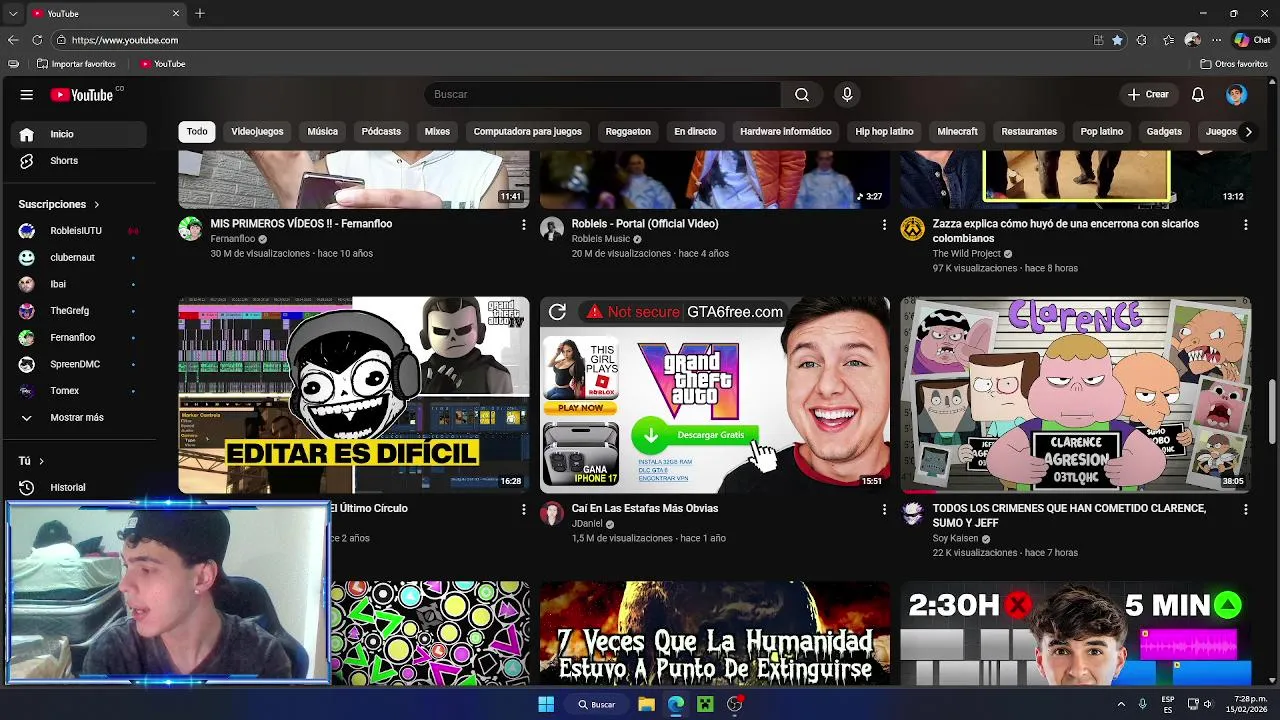Select the Todo filter chip
This screenshot has width=1280, height=720.
coord(197,132)
